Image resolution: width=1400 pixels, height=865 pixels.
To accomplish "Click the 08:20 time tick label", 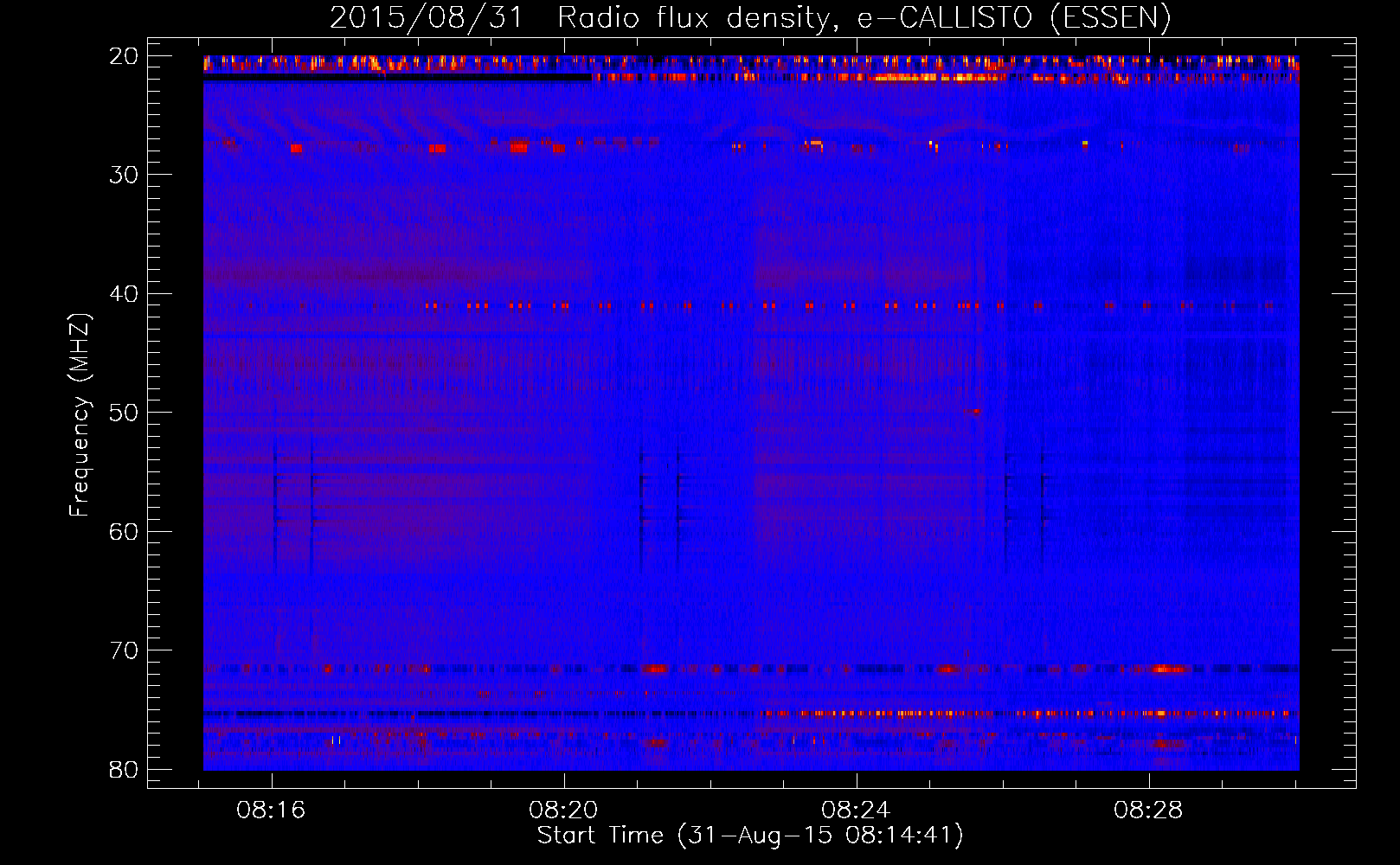I will pos(563,811).
